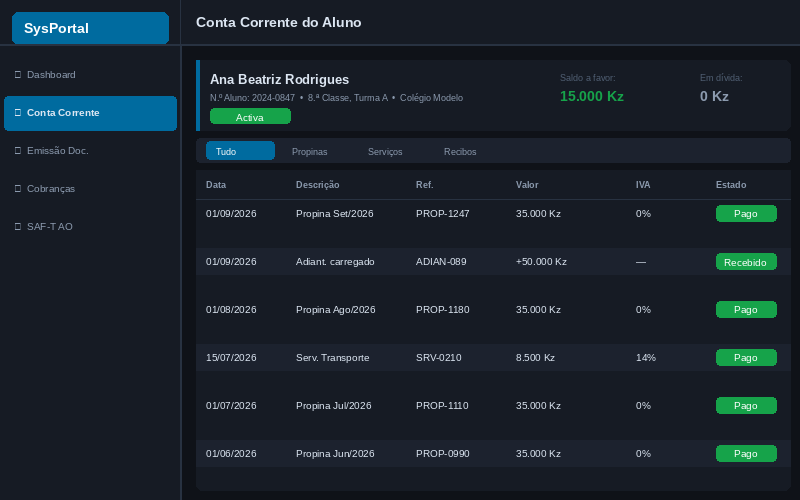Click Recebido badge for ADIAN-089
The image size is (800, 500).
coord(746,262)
